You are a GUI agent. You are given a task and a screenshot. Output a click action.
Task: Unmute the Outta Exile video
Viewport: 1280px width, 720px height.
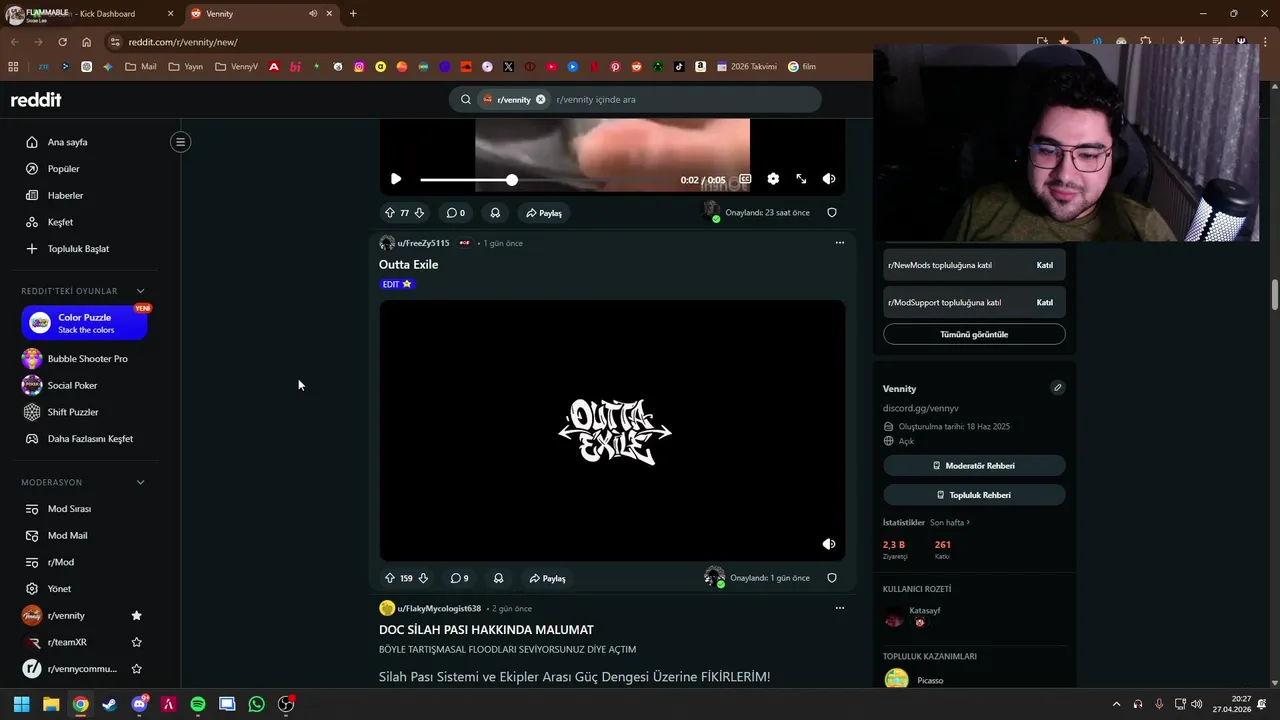pyautogui.click(x=829, y=544)
